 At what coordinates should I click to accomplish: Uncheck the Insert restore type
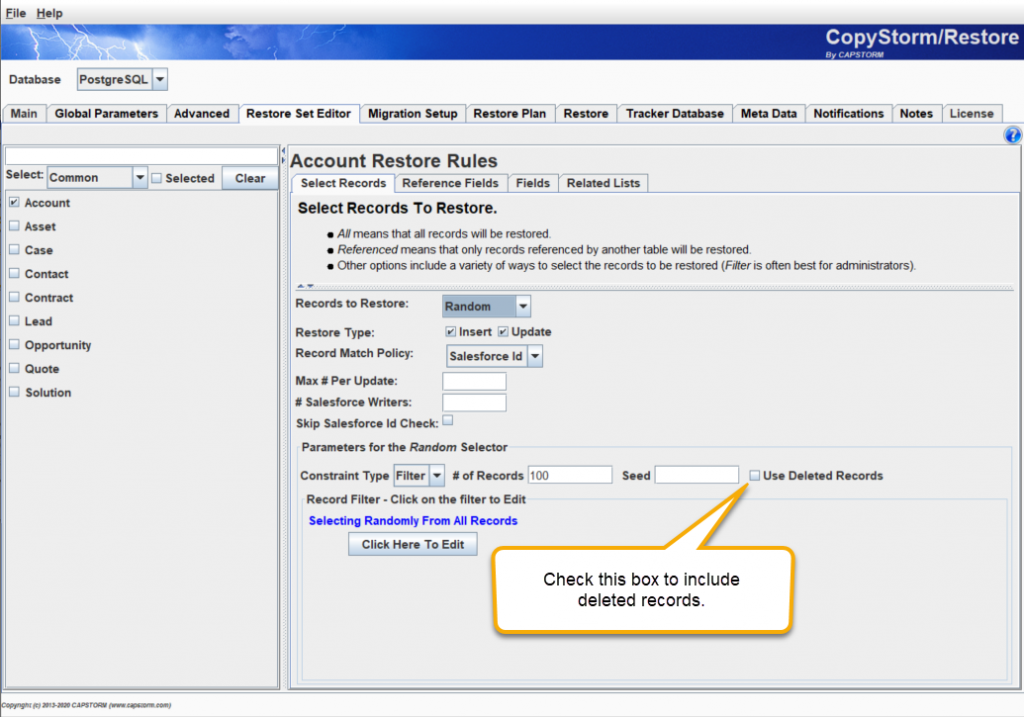[x=451, y=332]
